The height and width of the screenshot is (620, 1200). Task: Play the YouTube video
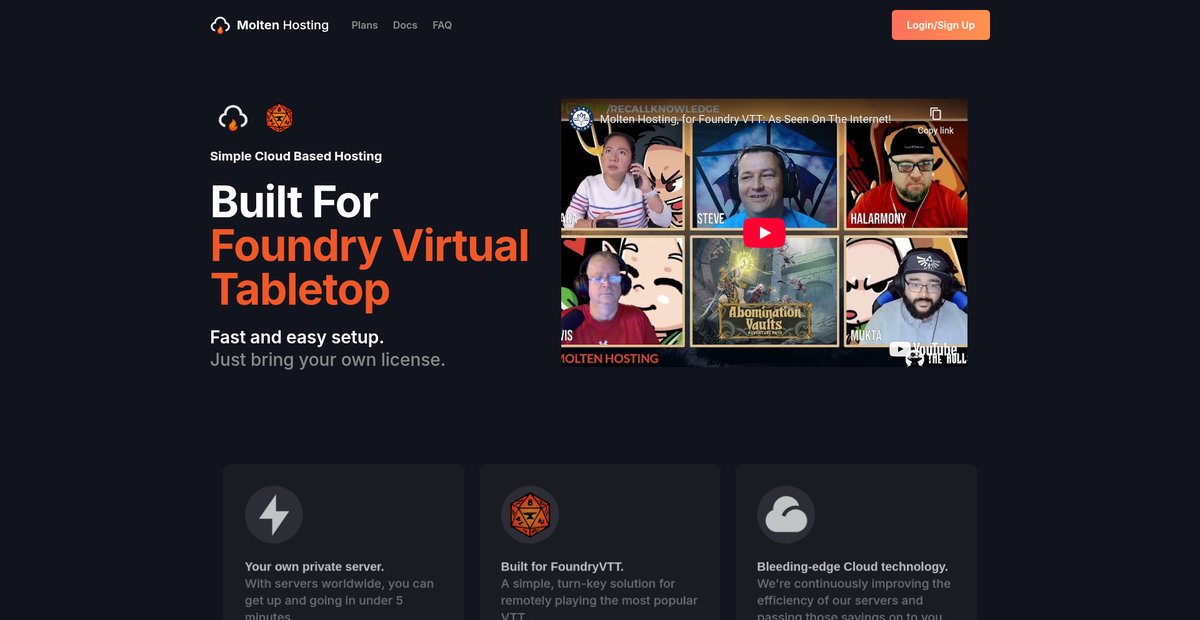764,233
